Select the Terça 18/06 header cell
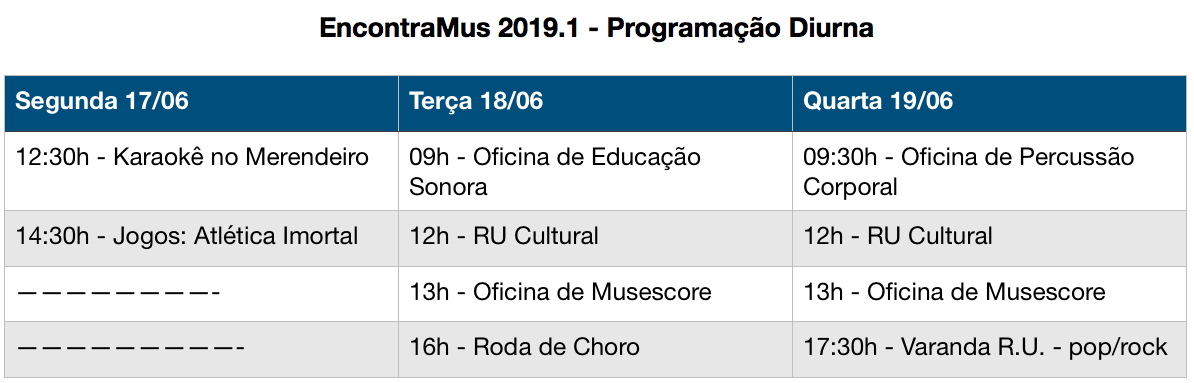1194x383 pixels. click(x=595, y=103)
